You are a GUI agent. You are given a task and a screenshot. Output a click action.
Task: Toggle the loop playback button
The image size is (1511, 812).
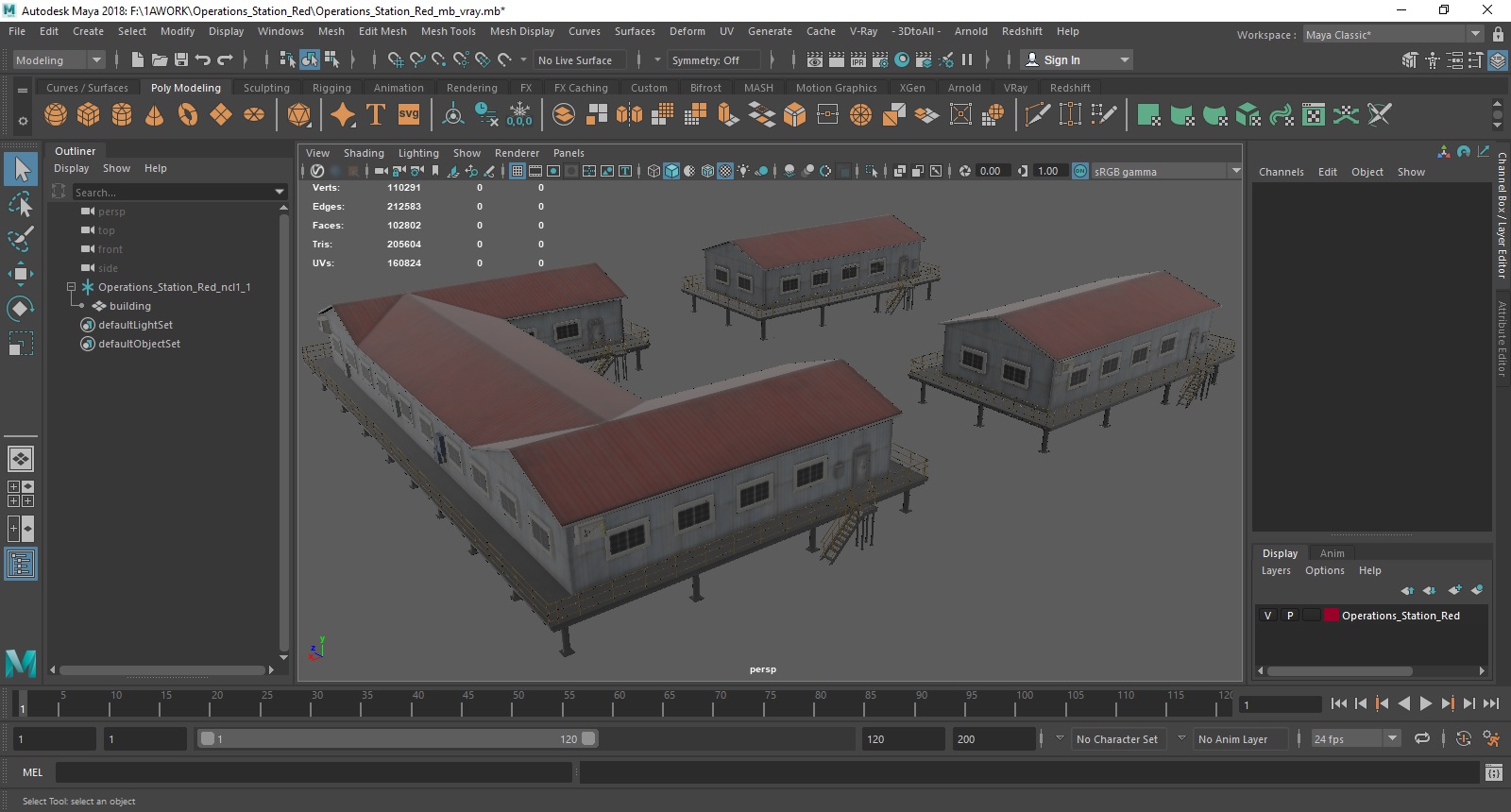pyautogui.click(x=1422, y=738)
